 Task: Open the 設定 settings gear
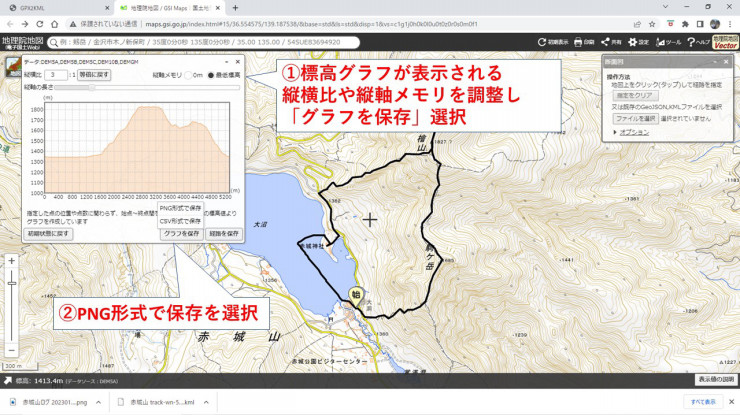click(x=639, y=42)
